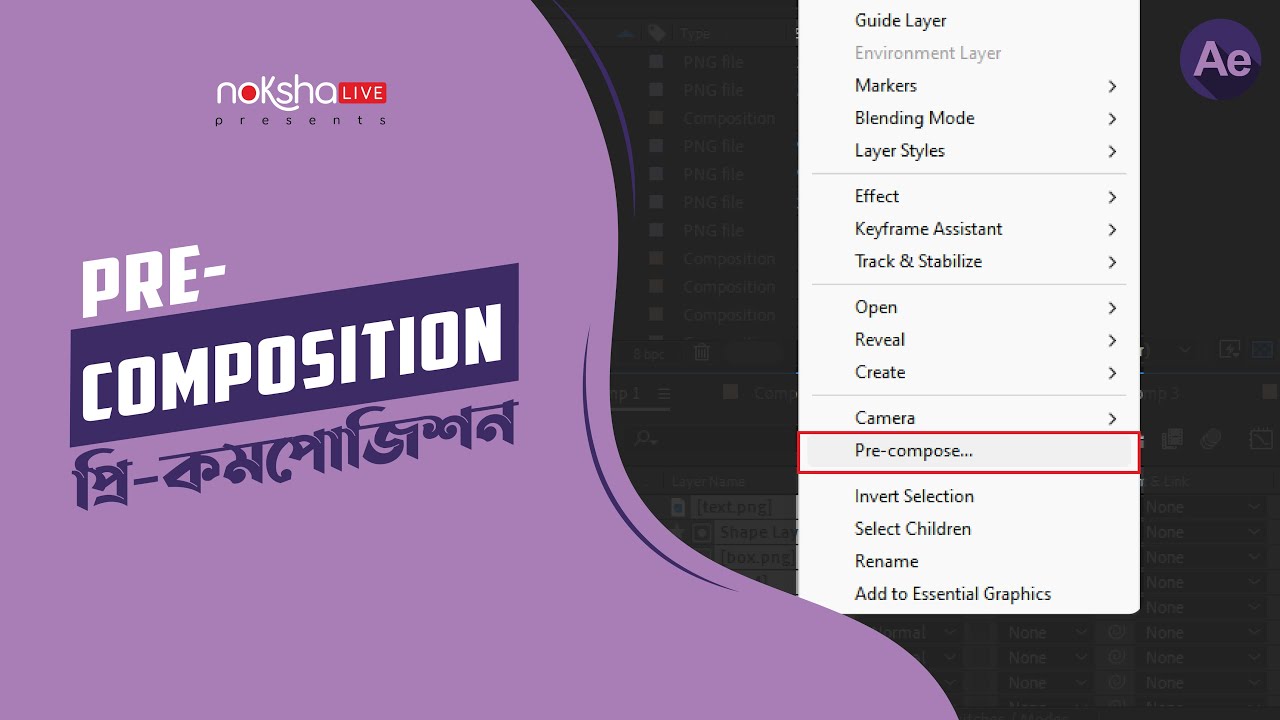Open parent None dropdown for [box.png] row
Image resolution: width=1280 pixels, height=720 pixels.
[1203, 557]
